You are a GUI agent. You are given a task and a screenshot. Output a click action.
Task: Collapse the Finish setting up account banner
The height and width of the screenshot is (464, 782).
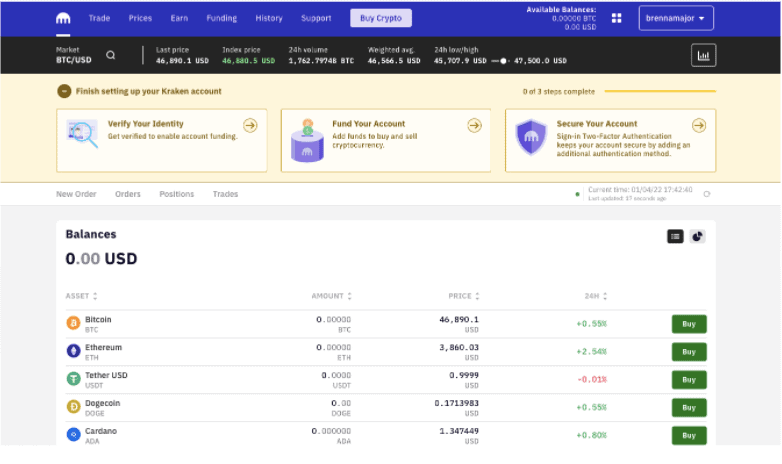[x=64, y=91]
